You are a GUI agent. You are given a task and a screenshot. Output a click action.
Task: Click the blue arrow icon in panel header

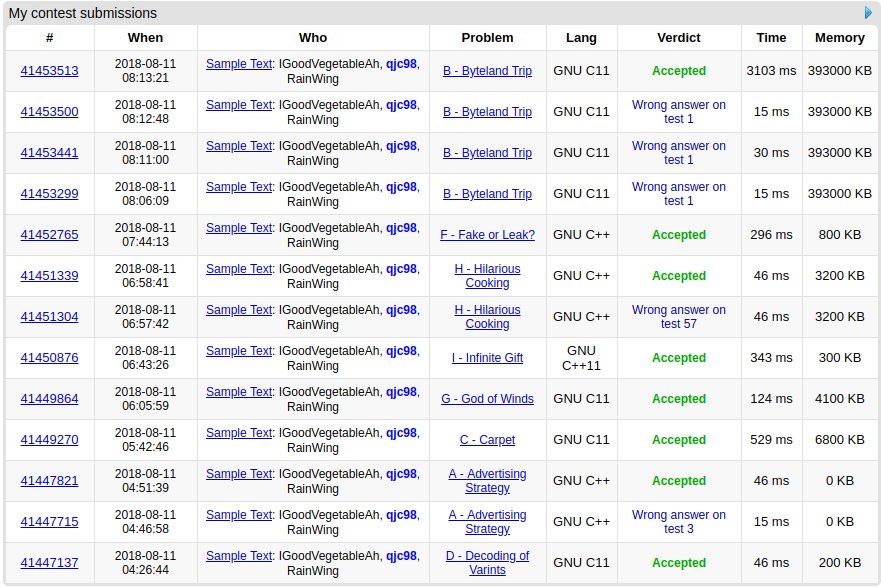(868, 13)
